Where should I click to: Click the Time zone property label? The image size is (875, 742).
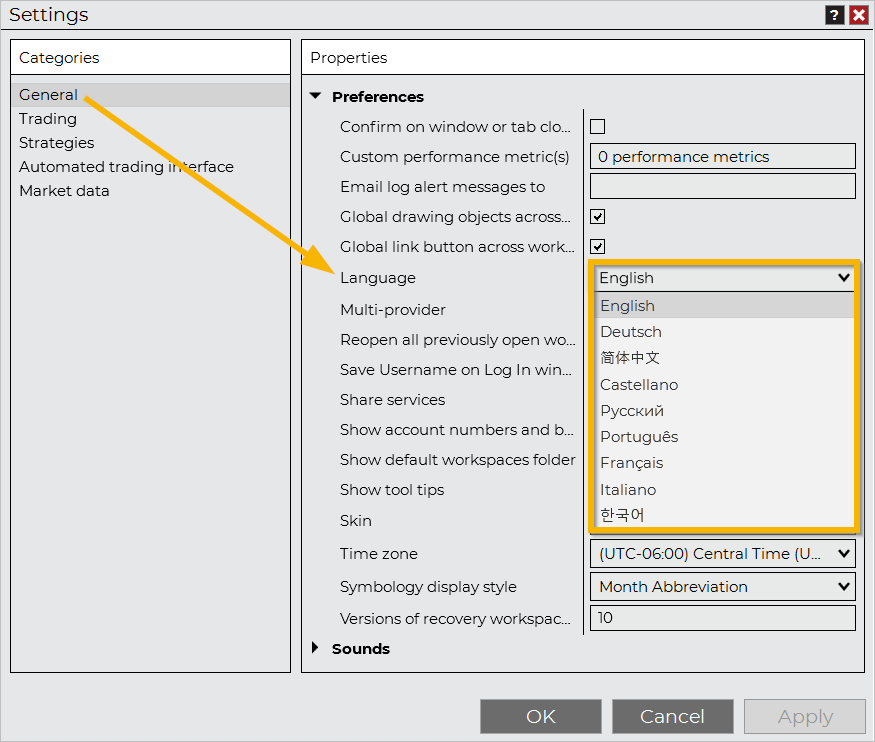379,554
